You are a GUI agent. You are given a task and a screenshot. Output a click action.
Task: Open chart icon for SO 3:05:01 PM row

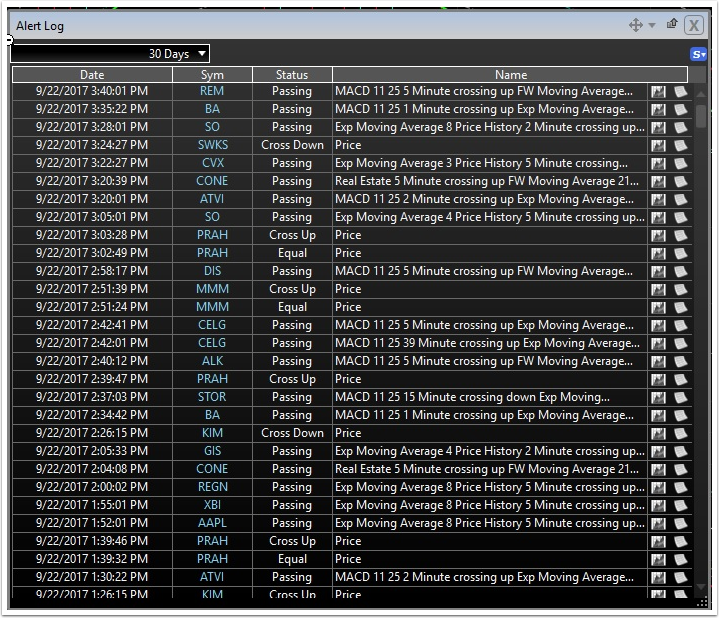click(658, 217)
